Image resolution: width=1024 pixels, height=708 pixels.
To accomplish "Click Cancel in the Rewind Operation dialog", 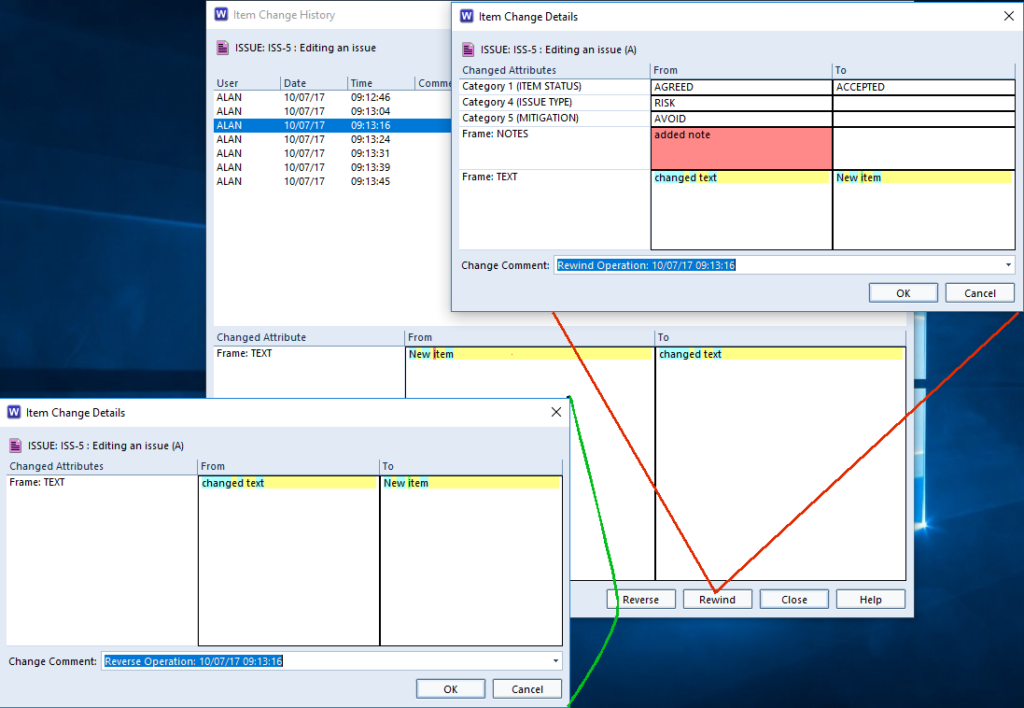I will [979, 293].
